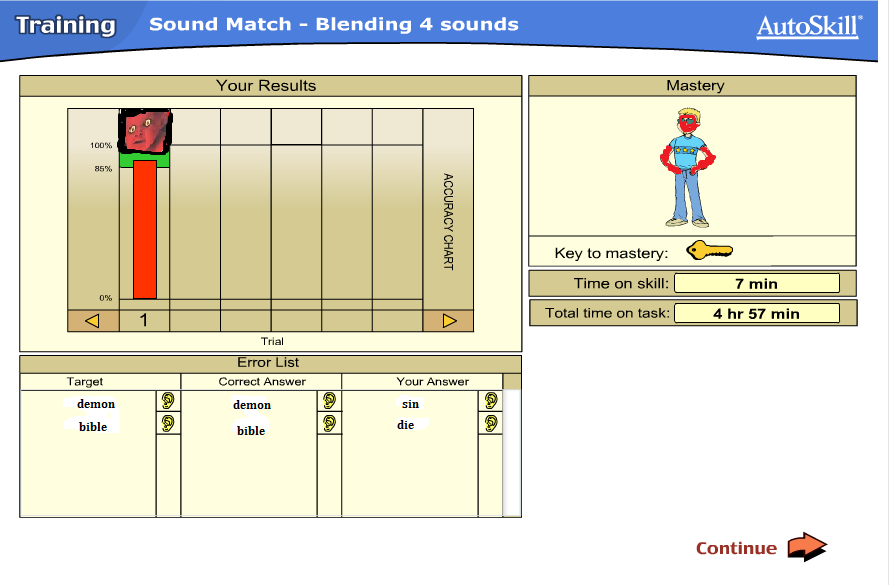Click the mastery character figure
This screenshot has height=585, width=890.
(688, 167)
